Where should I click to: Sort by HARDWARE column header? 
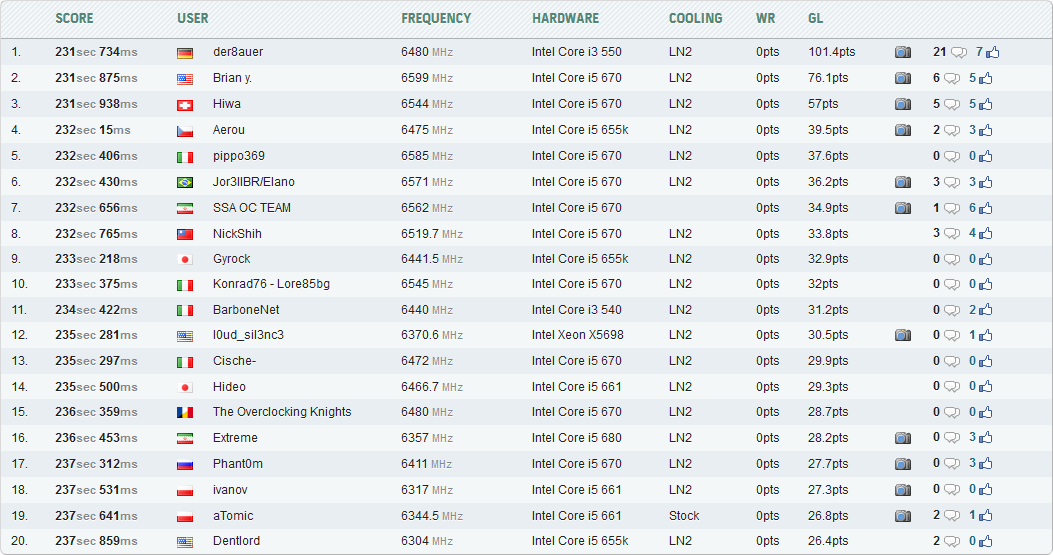(565, 18)
